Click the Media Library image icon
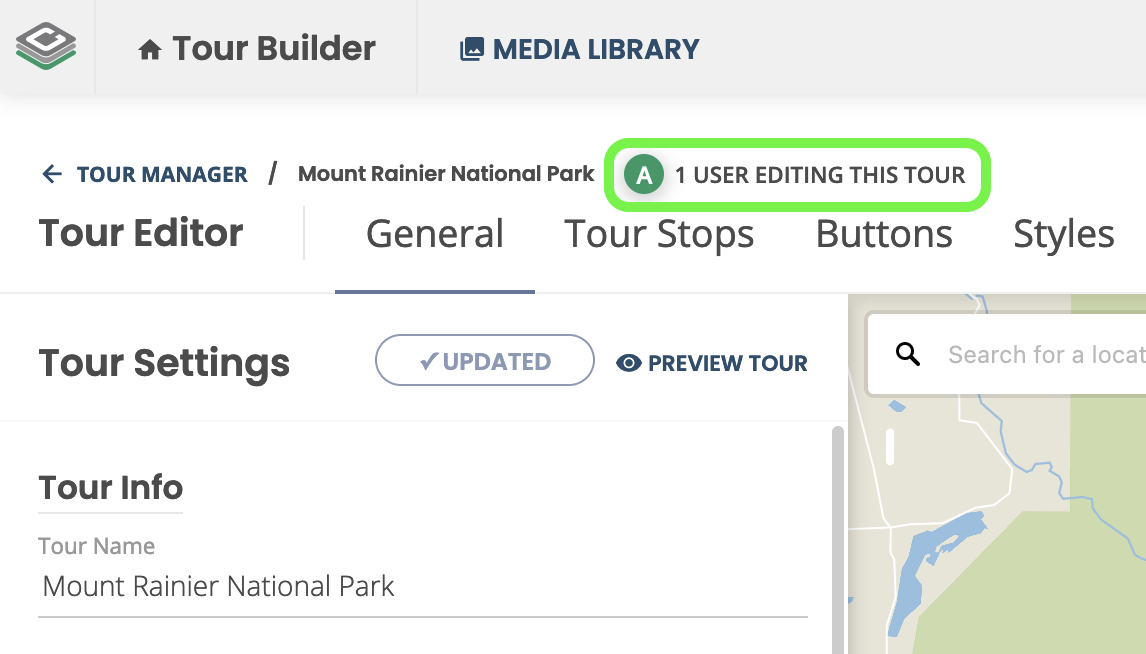 click(x=471, y=49)
